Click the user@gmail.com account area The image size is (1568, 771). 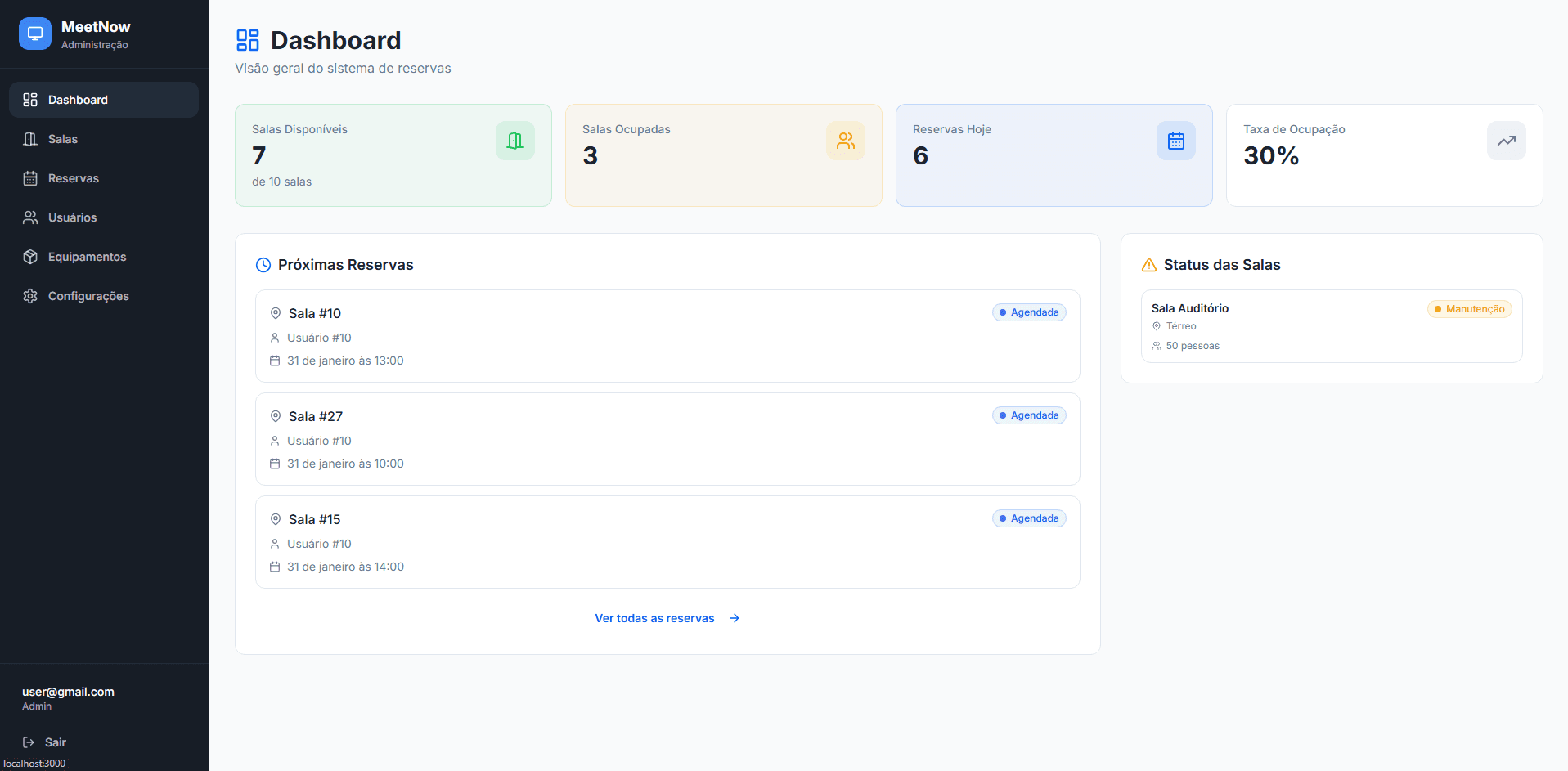pyautogui.click(x=68, y=697)
